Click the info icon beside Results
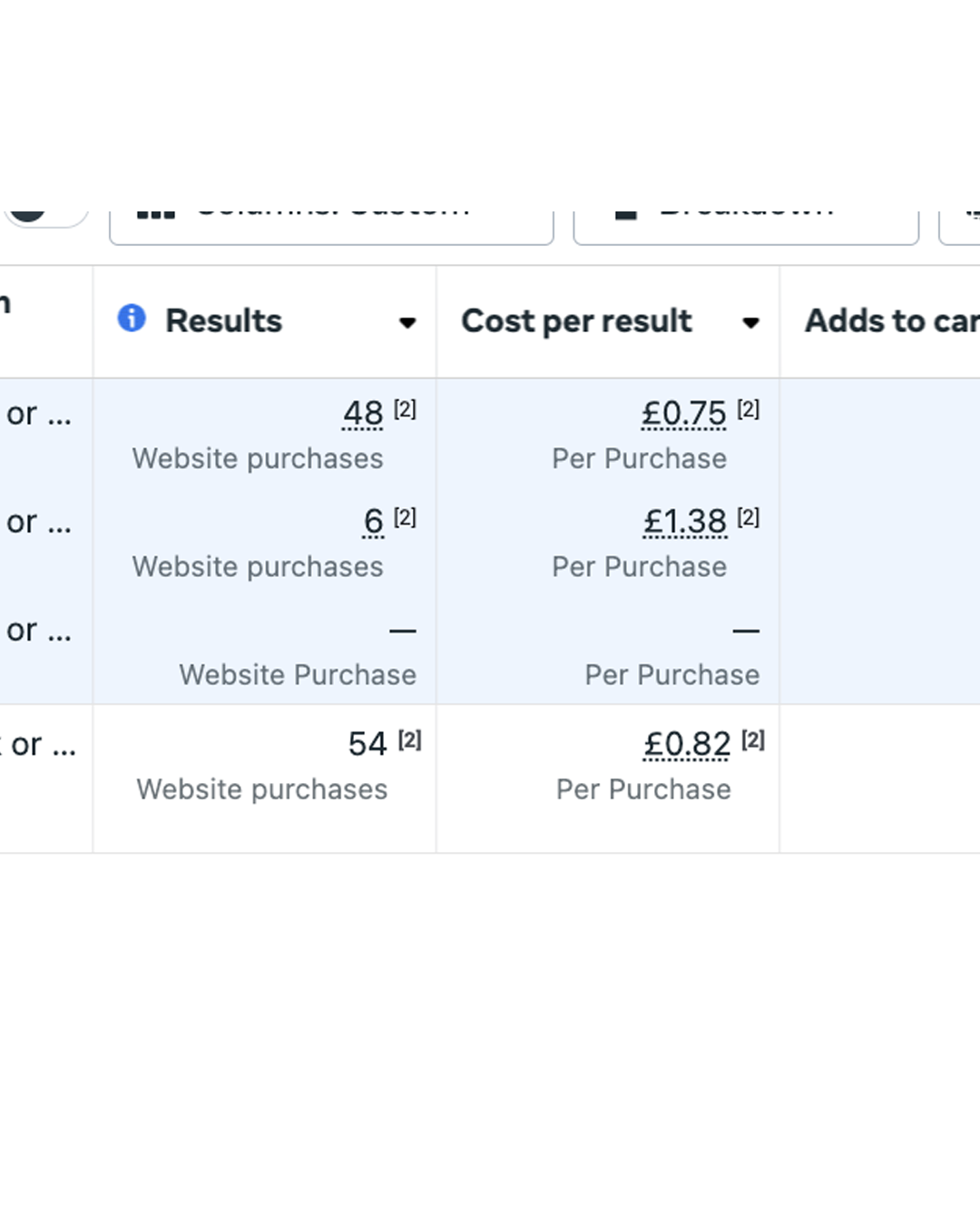The height and width of the screenshot is (1225, 980). [x=132, y=318]
